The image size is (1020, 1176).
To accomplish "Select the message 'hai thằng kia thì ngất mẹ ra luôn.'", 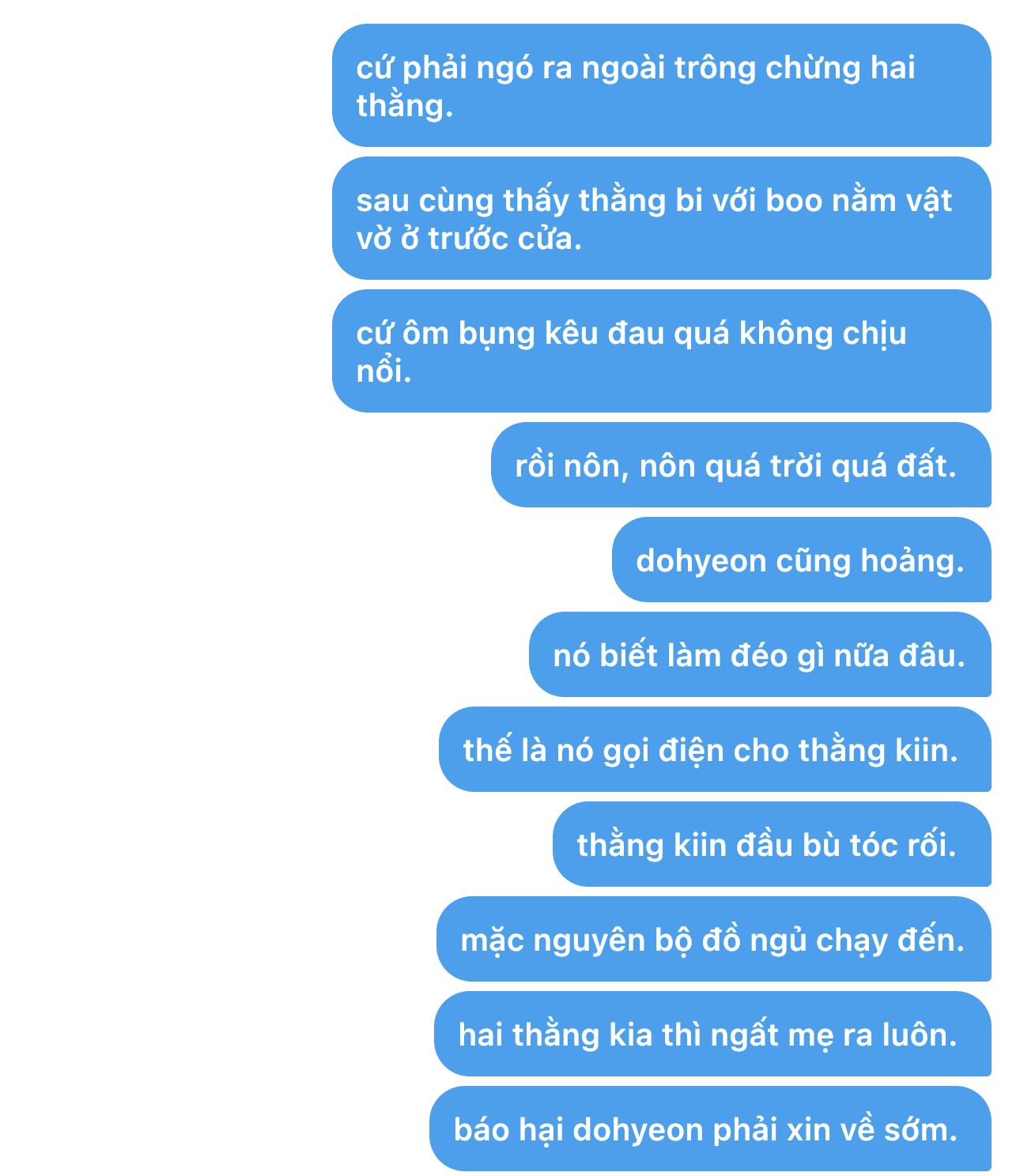I will click(712, 1034).
